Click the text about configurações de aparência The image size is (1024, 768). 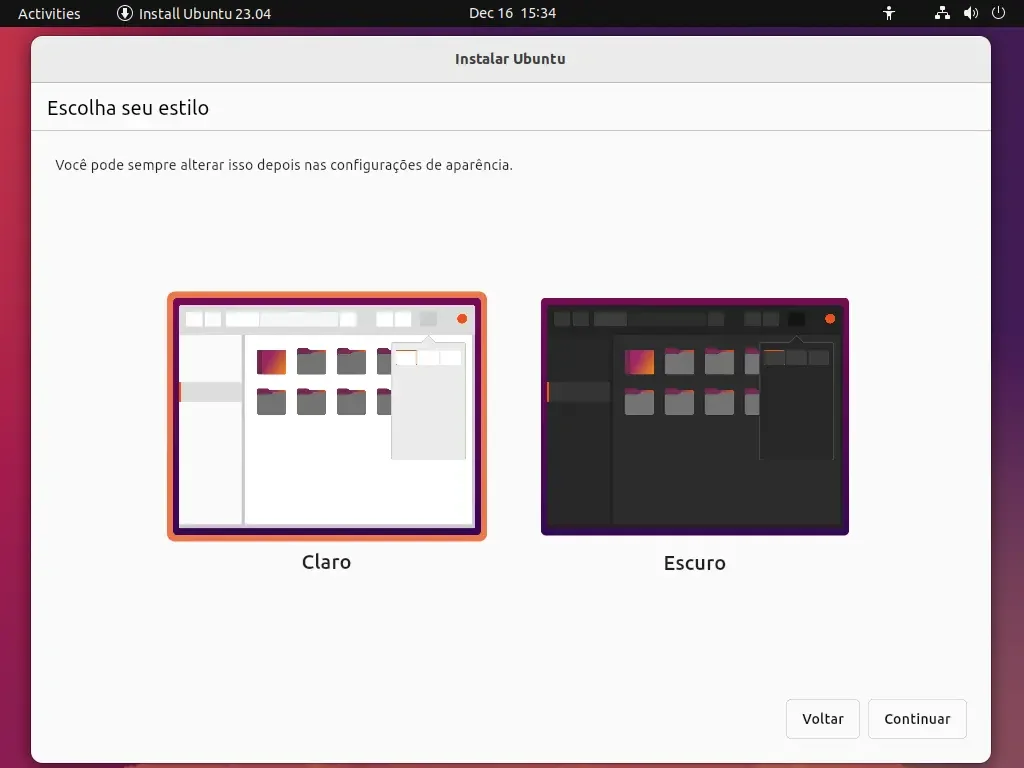[x=284, y=165]
